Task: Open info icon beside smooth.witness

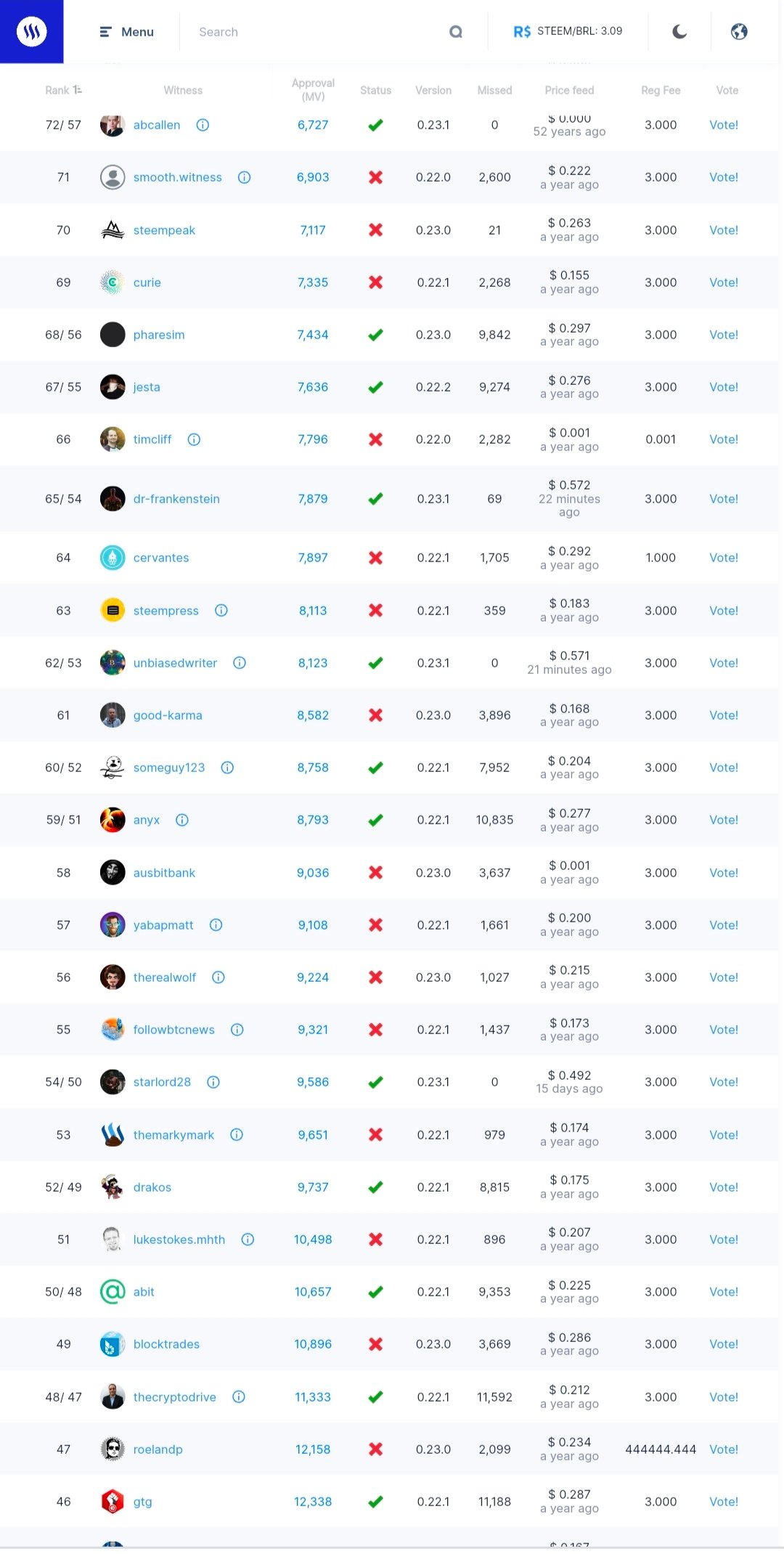Action: (x=245, y=177)
